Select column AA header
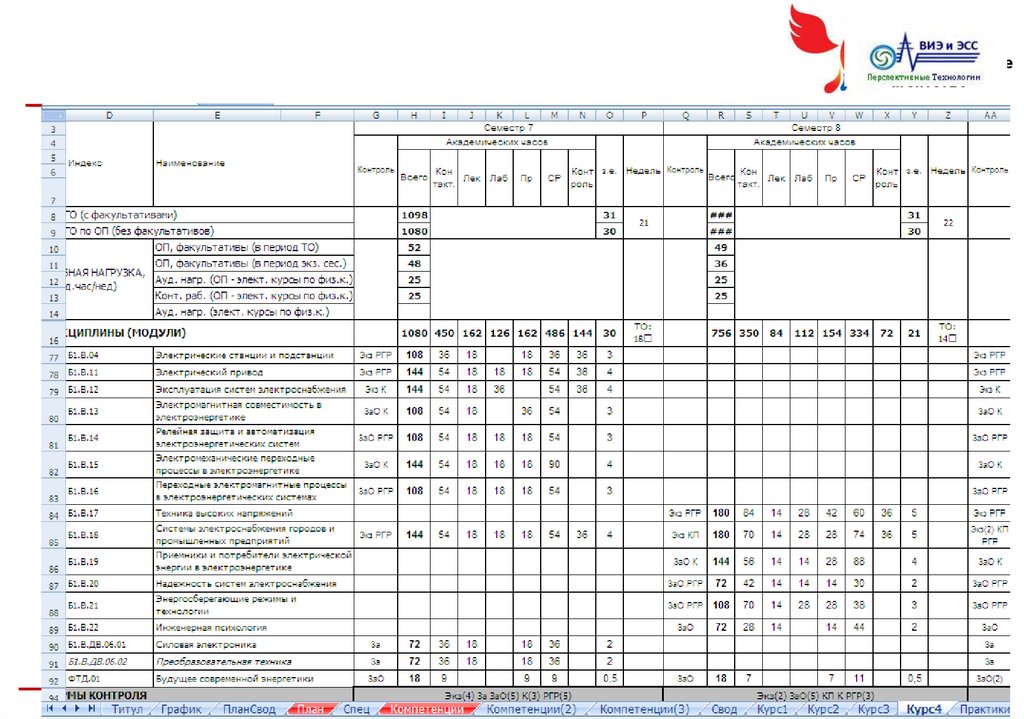This screenshot has width=1024, height=719. click(990, 116)
